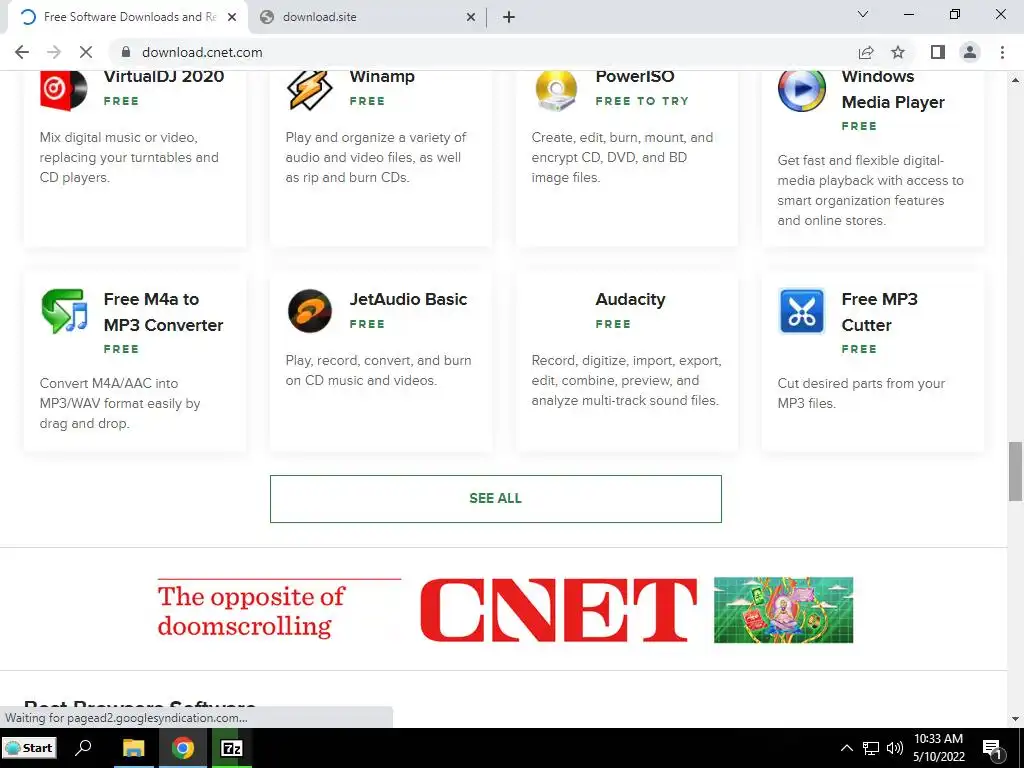Image resolution: width=1024 pixels, height=768 pixels.
Task: Click 'Create, edit, burn, mount' description
Action: pos(622,157)
